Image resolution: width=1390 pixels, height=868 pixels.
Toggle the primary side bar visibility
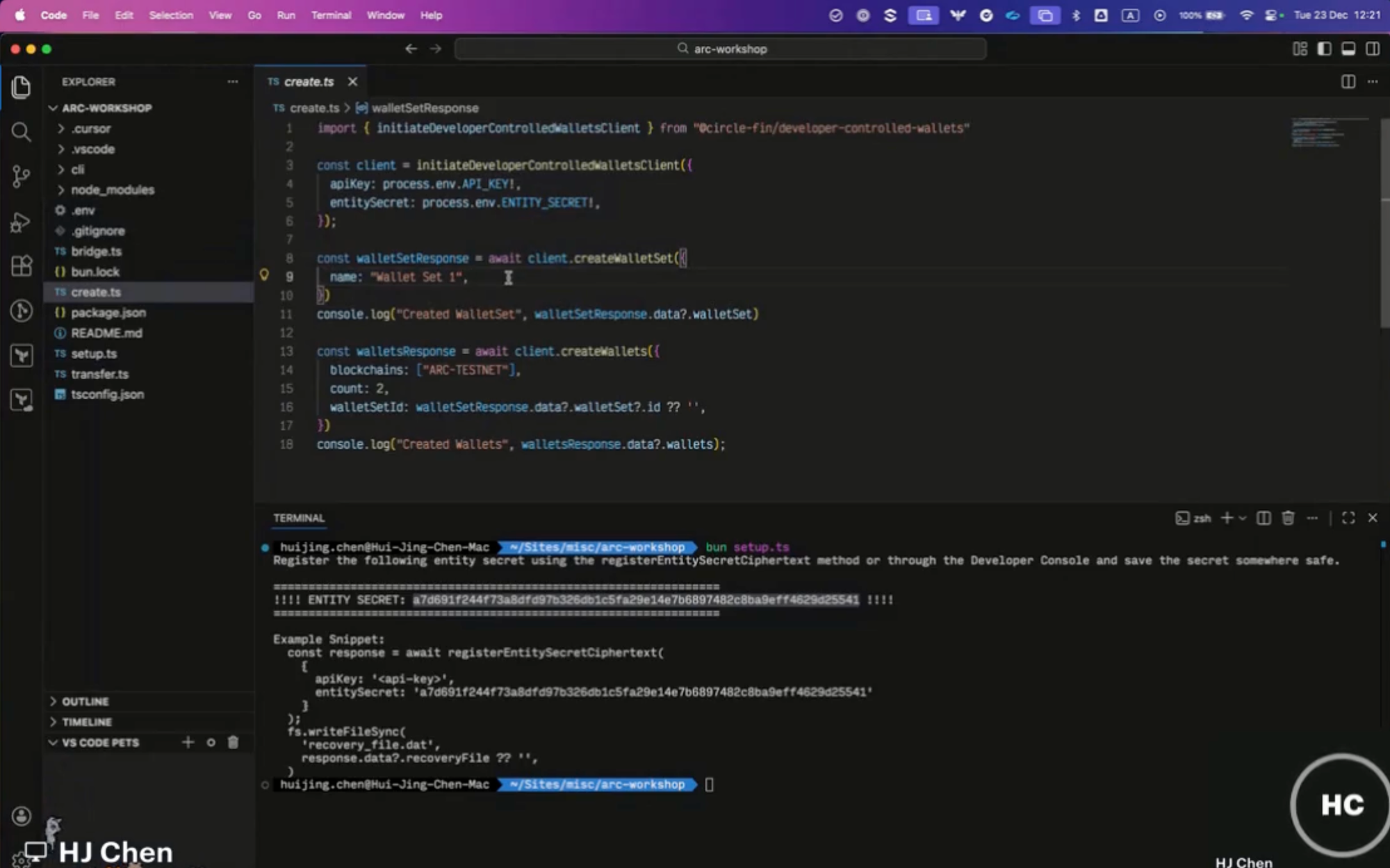tap(1324, 49)
